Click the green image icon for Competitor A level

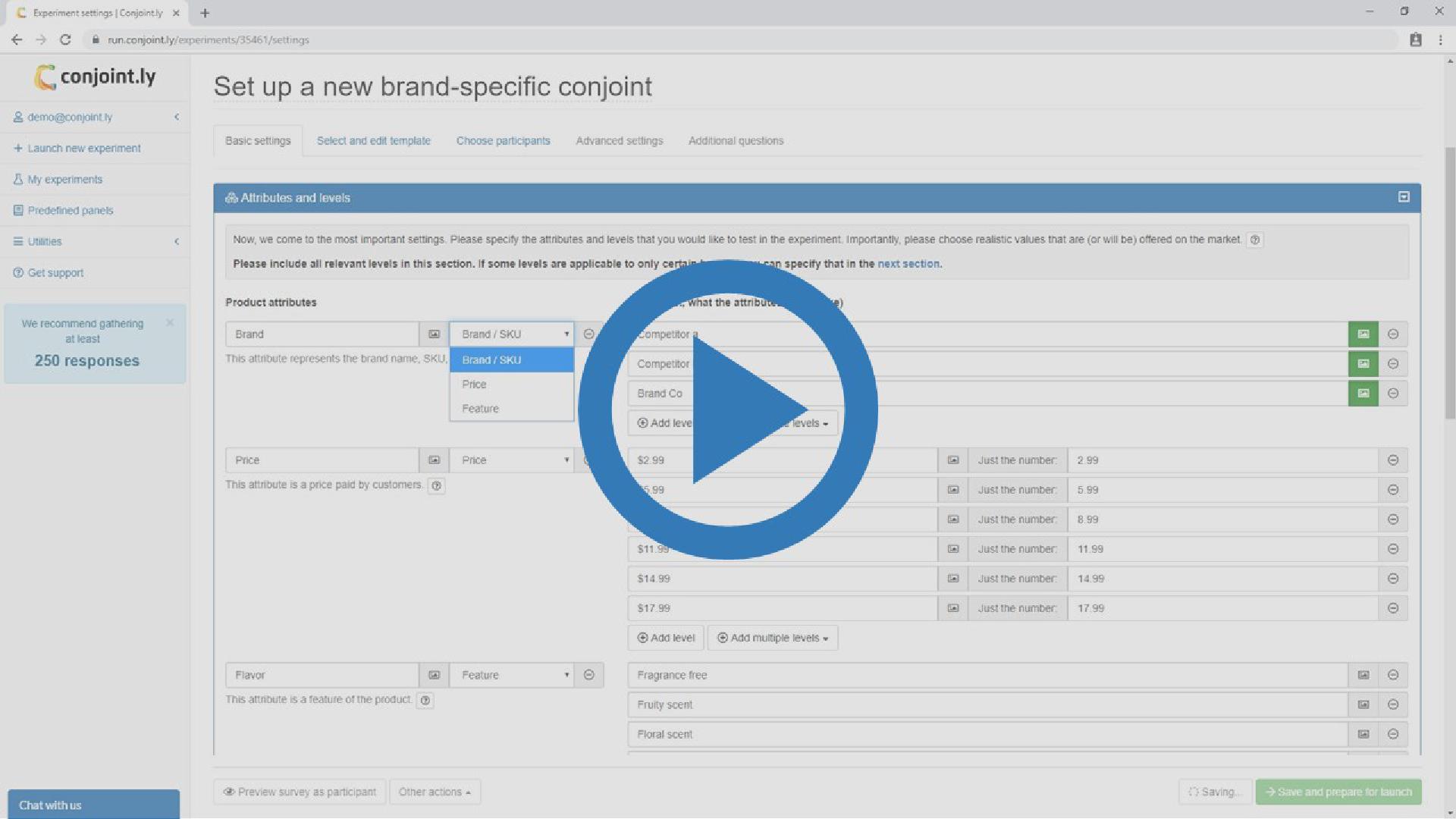[1363, 334]
